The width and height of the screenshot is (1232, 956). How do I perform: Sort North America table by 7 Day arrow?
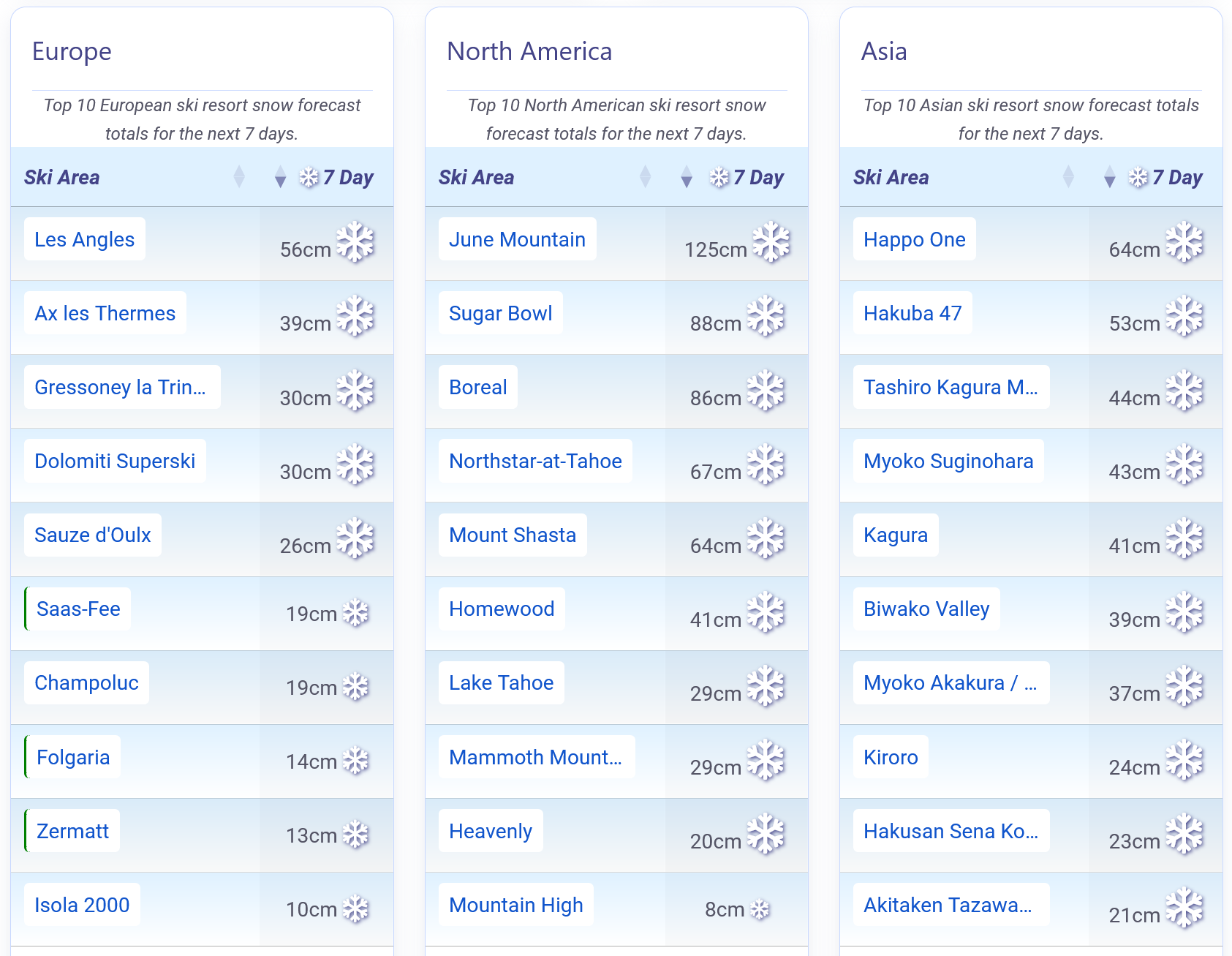click(x=686, y=177)
